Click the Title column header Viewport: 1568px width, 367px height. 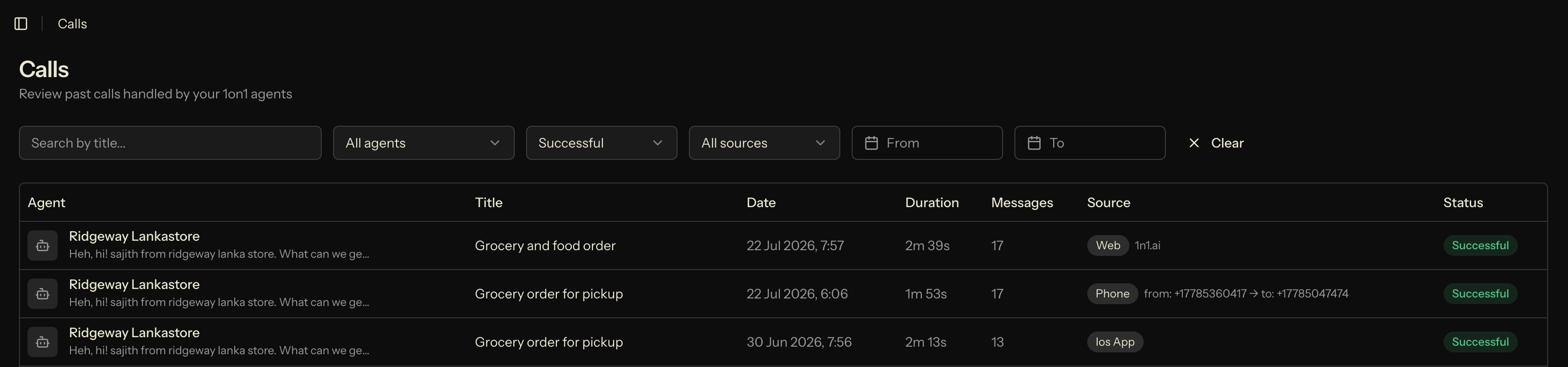point(489,203)
